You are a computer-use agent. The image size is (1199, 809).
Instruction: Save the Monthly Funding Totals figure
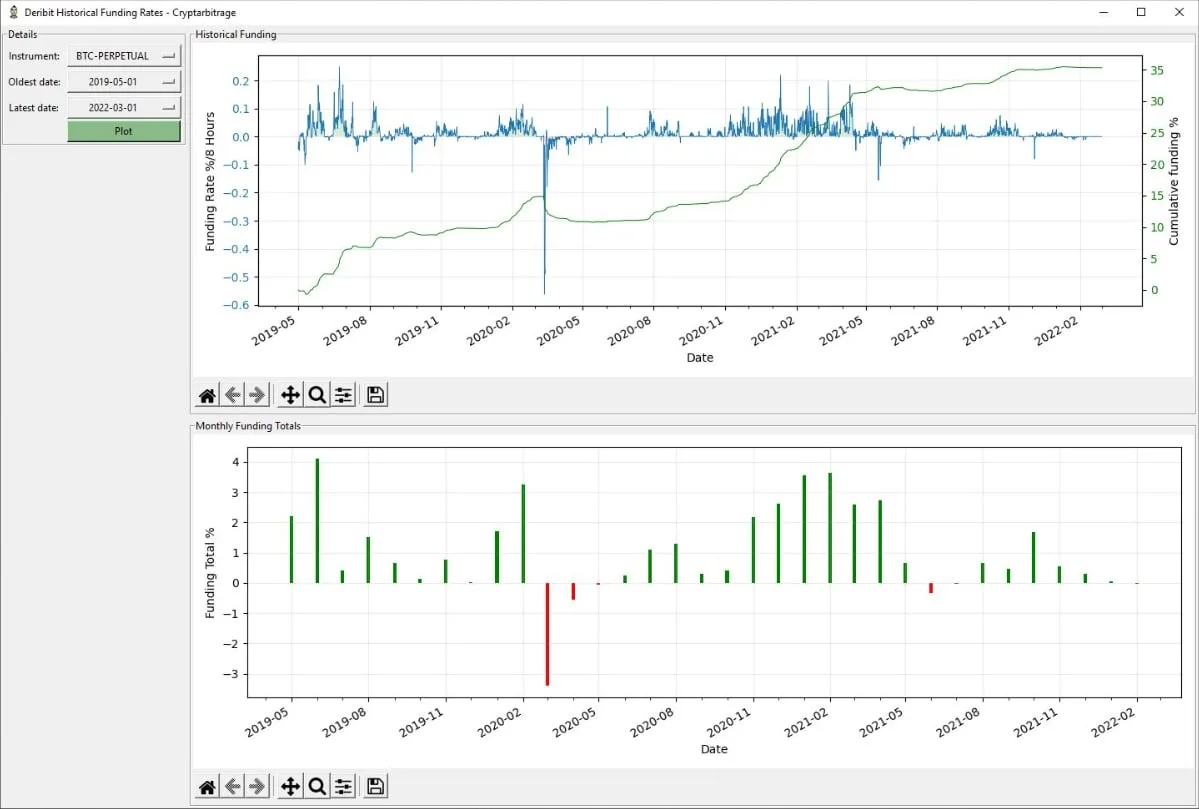375,787
